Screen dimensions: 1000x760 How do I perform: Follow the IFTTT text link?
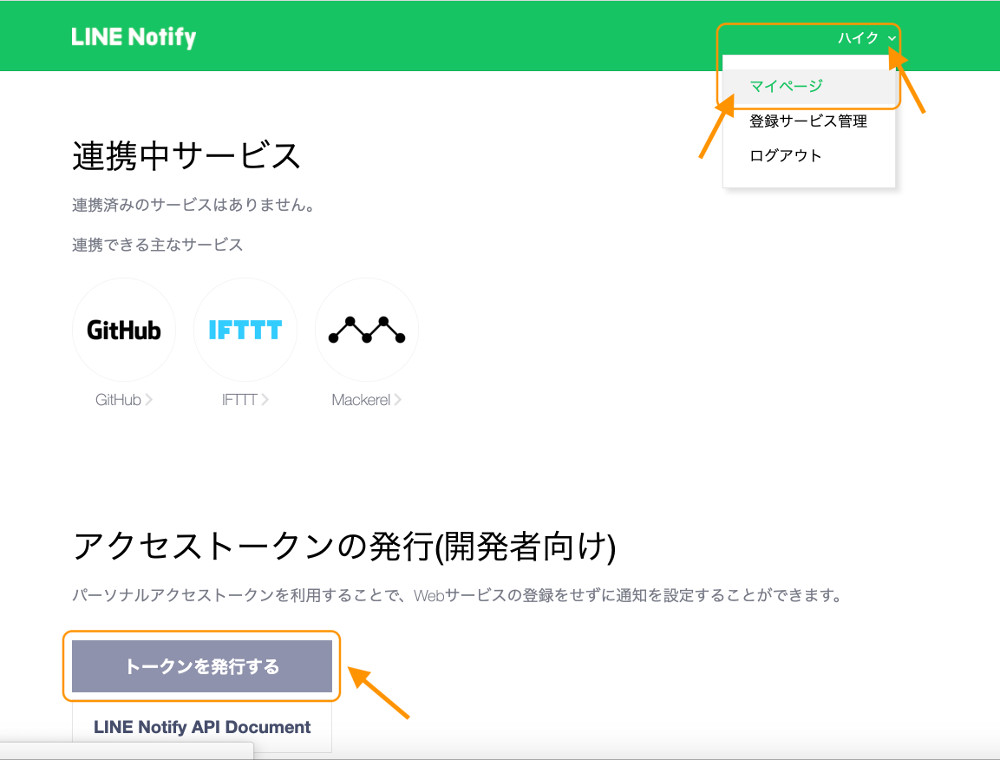240,400
